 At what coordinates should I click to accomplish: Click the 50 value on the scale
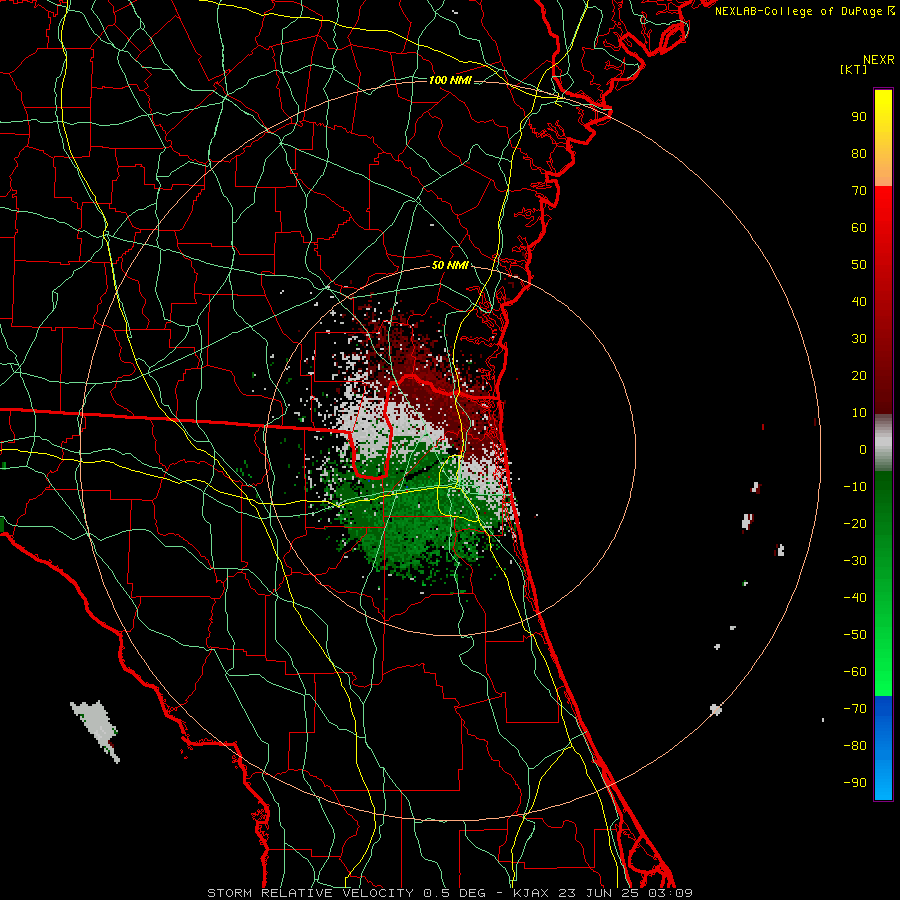click(x=859, y=265)
